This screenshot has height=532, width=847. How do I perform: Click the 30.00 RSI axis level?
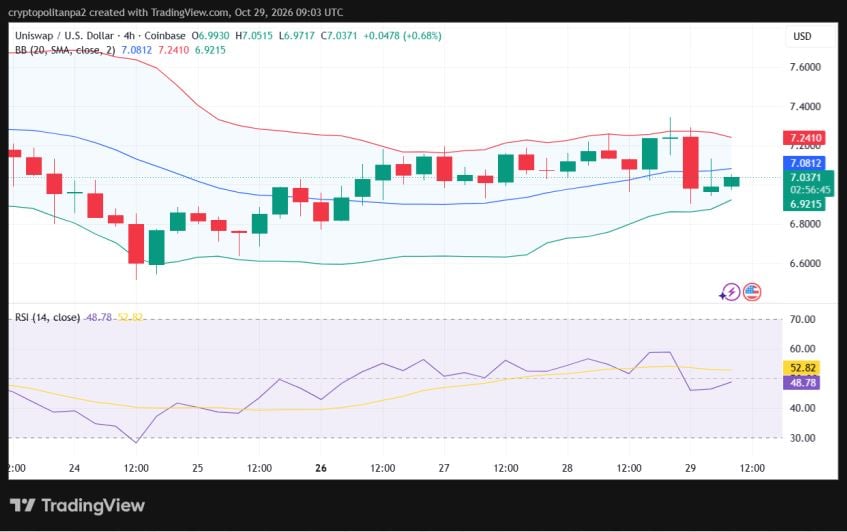click(802, 437)
